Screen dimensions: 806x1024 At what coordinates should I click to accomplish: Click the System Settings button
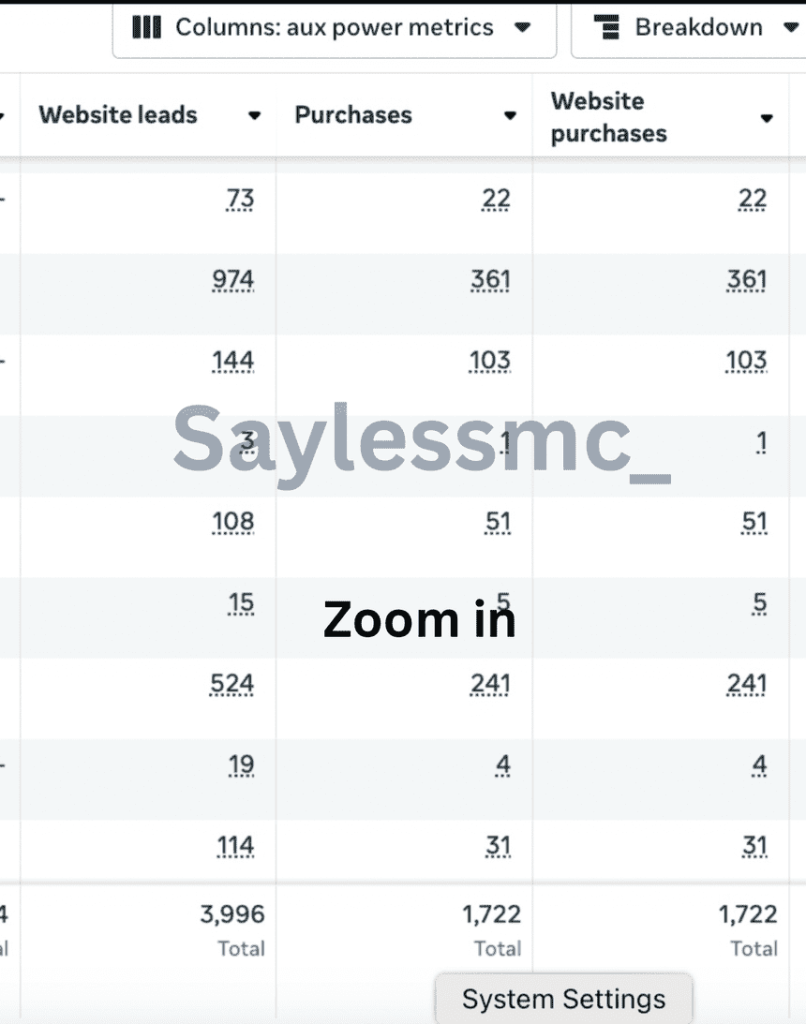(x=564, y=999)
